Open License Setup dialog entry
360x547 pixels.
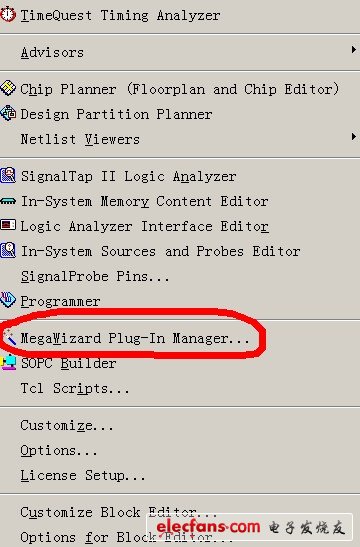tap(83, 475)
